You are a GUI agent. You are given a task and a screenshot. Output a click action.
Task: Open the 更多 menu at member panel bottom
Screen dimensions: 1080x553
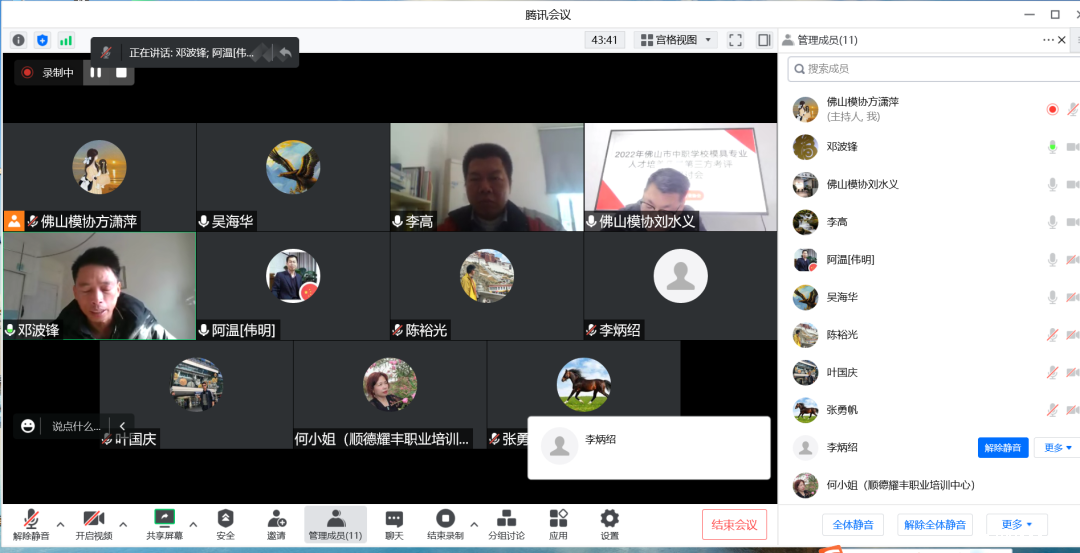click(x=1016, y=525)
